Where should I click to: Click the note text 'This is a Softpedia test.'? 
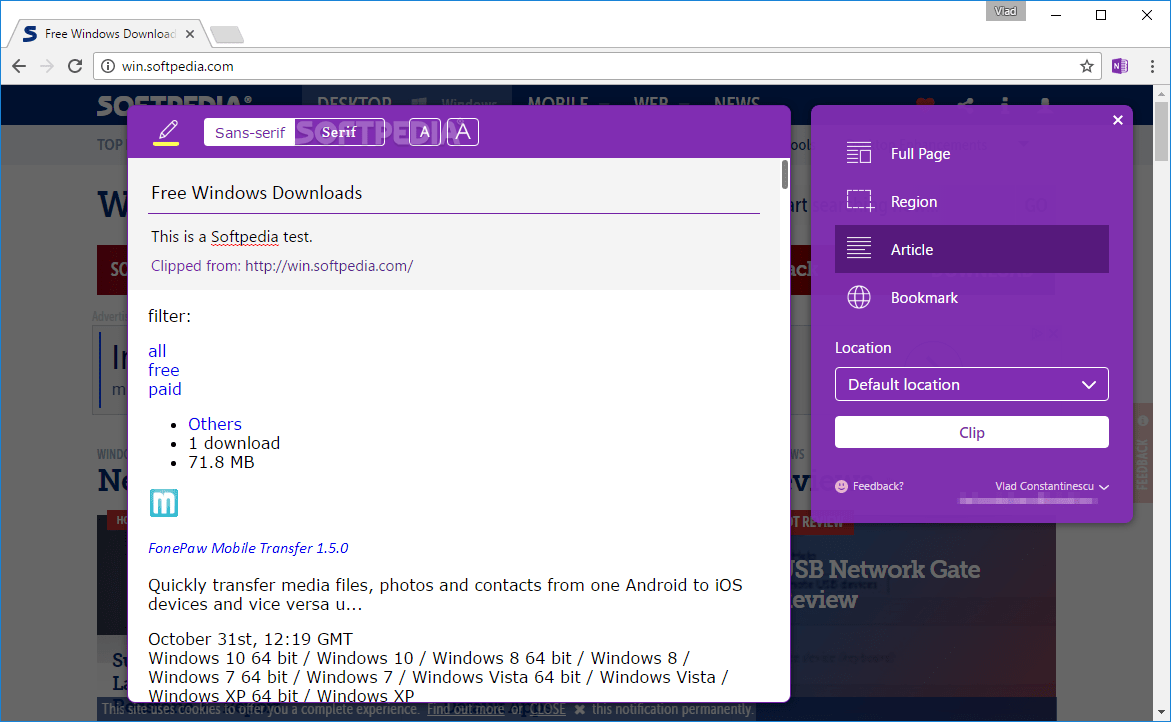coord(232,237)
